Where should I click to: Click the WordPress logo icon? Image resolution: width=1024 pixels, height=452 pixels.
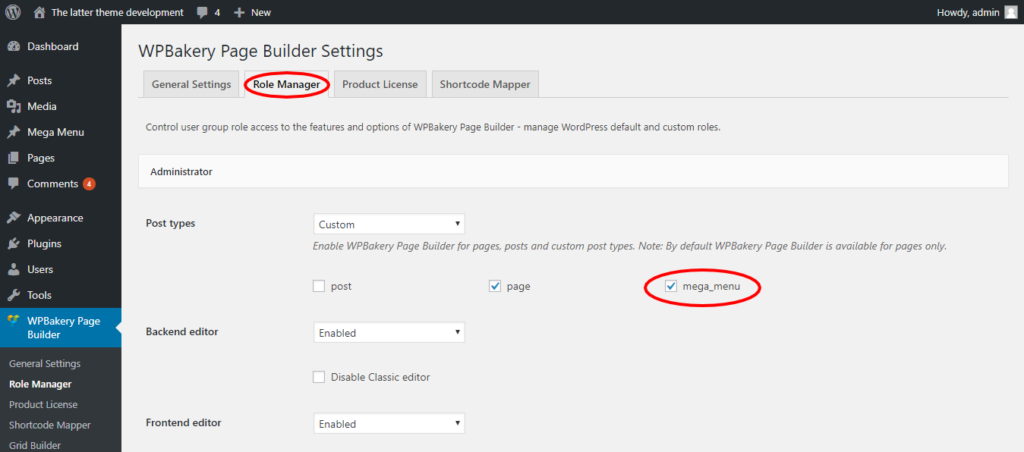pyautogui.click(x=14, y=12)
